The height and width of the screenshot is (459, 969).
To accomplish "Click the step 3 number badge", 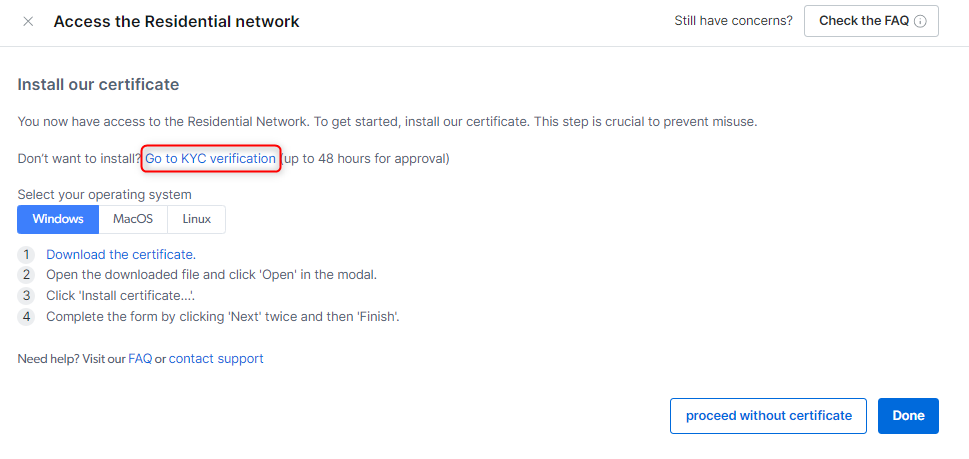I will pos(26,297).
